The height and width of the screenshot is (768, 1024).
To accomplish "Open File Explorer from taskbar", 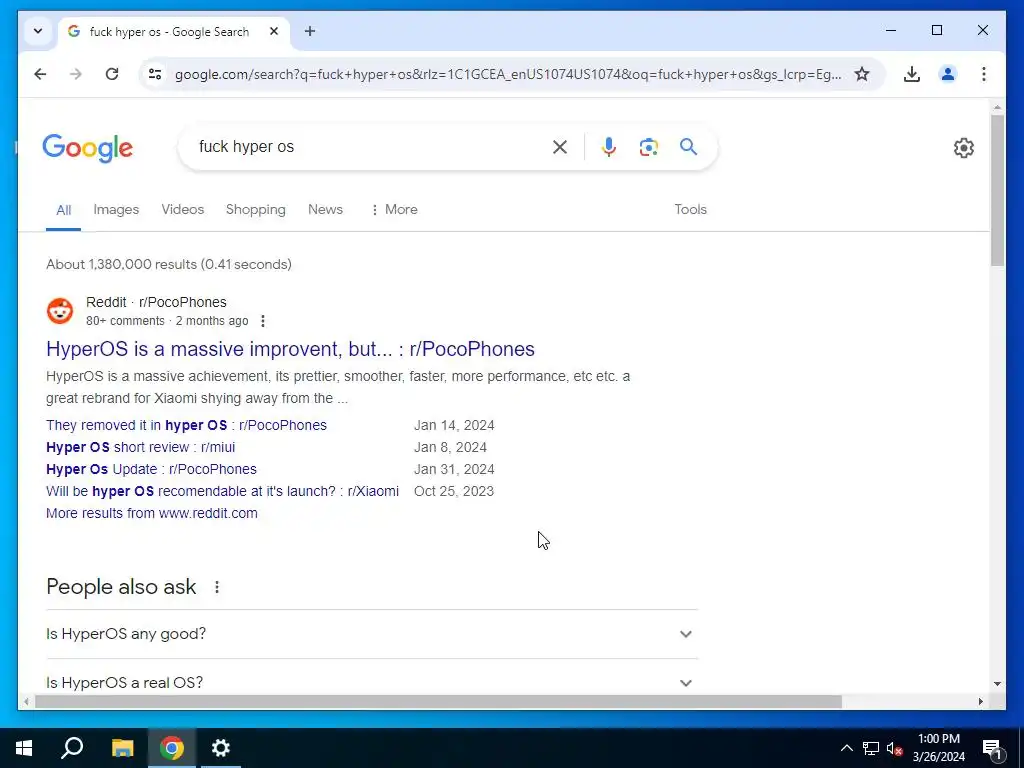I will (x=122, y=748).
